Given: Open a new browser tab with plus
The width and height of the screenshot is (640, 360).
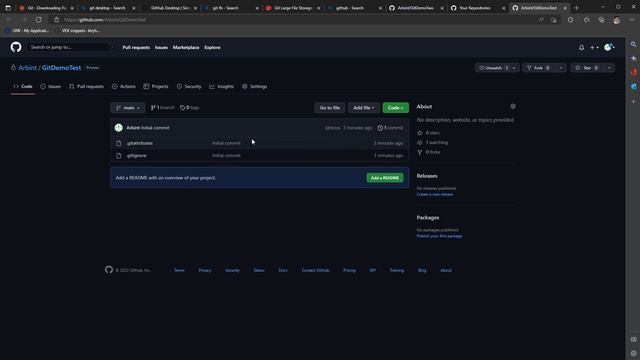Looking at the screenshot, I should [x=576, y=8].
